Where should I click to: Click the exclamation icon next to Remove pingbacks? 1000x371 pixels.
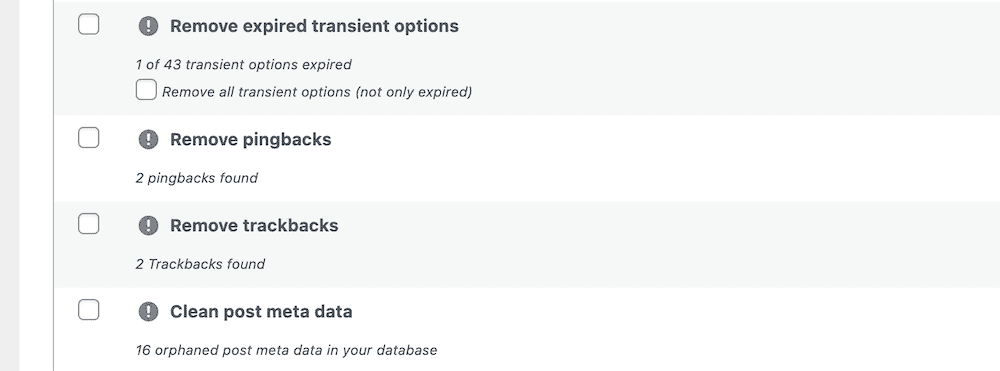pos(148,140)
